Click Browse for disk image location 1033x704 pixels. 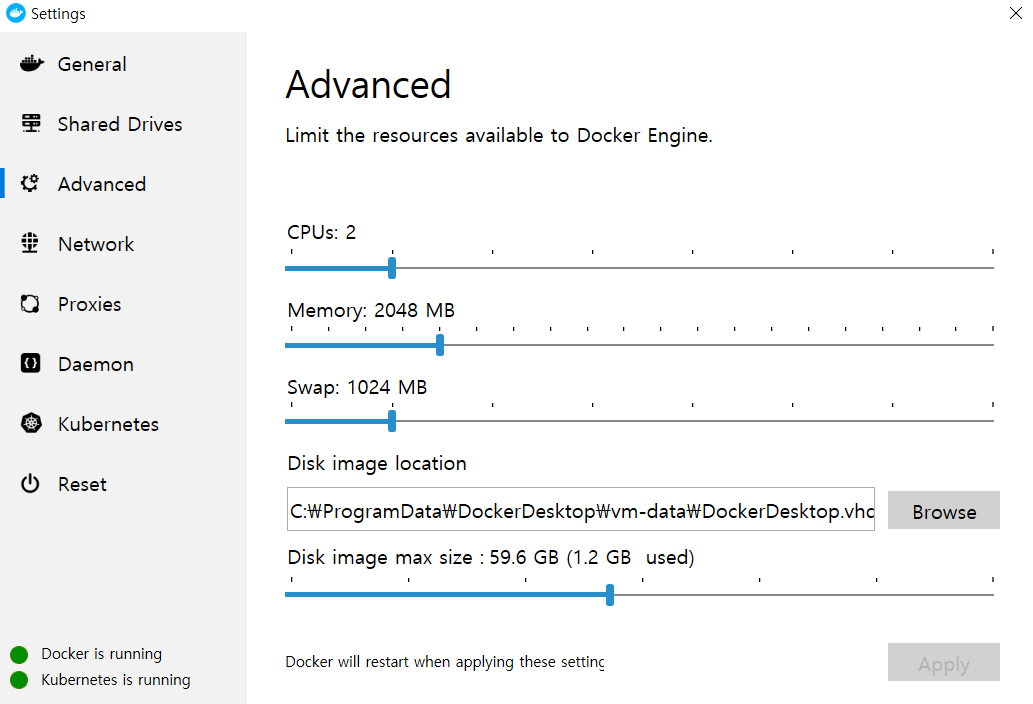coord(943,510)
